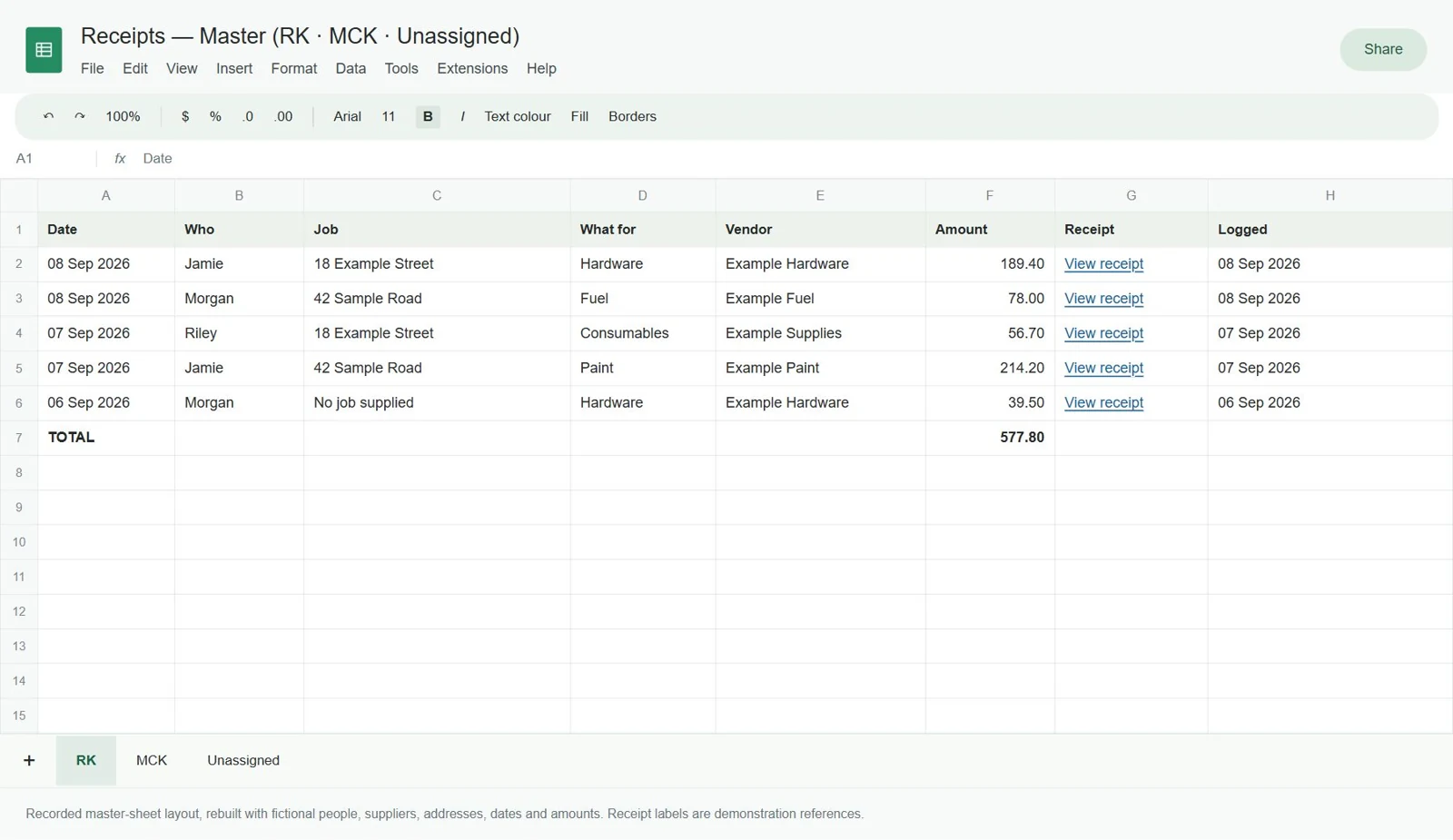Open the Text colour picker
This screenshot has height=840, width=1453.
[518, 116]
